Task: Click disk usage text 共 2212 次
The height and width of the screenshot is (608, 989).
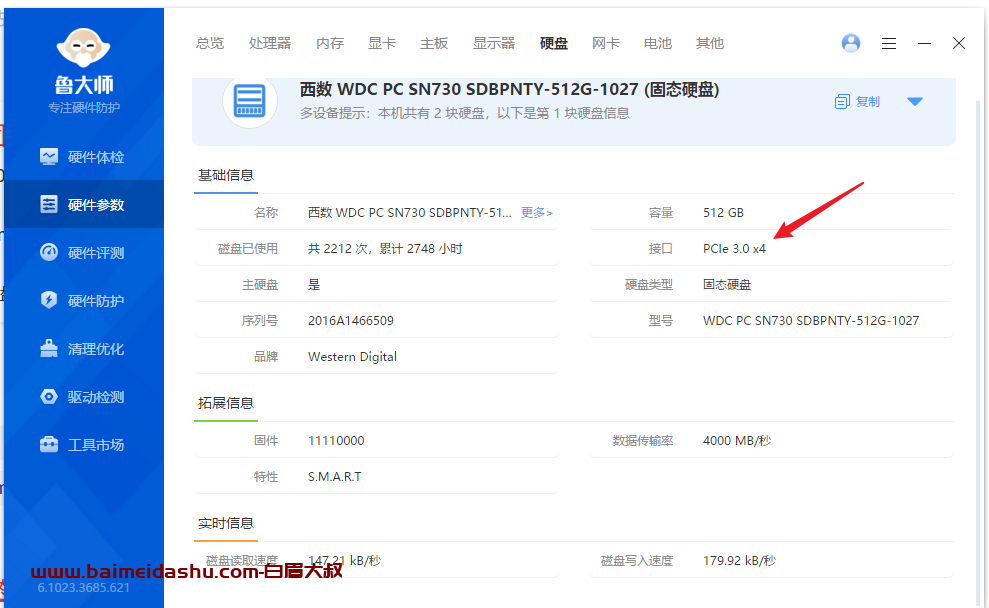Action: tap(385, 248)
